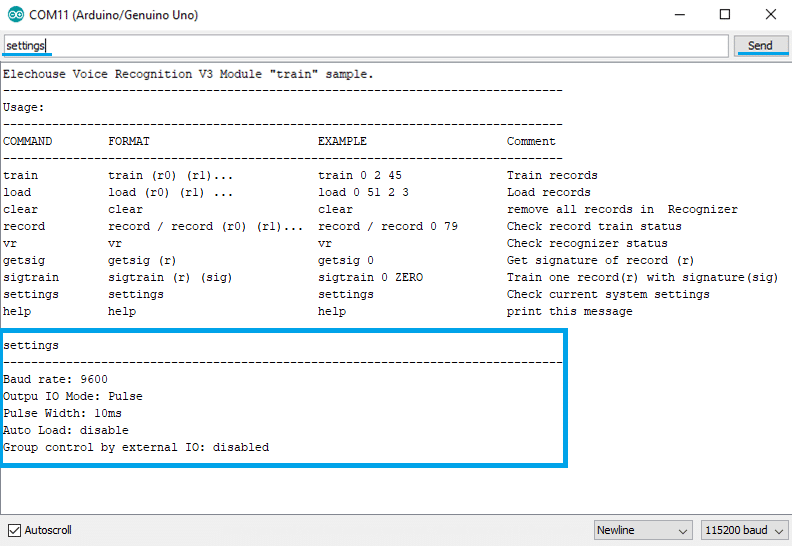Click 'record / record (r0) (r1)...' format text
The image size is (792, 546).
(x=206, y=226)
